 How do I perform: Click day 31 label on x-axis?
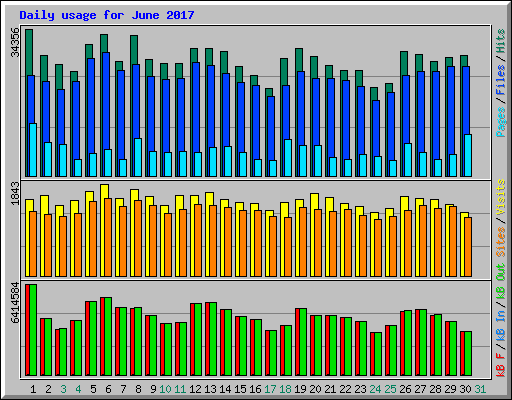point(480,389)
